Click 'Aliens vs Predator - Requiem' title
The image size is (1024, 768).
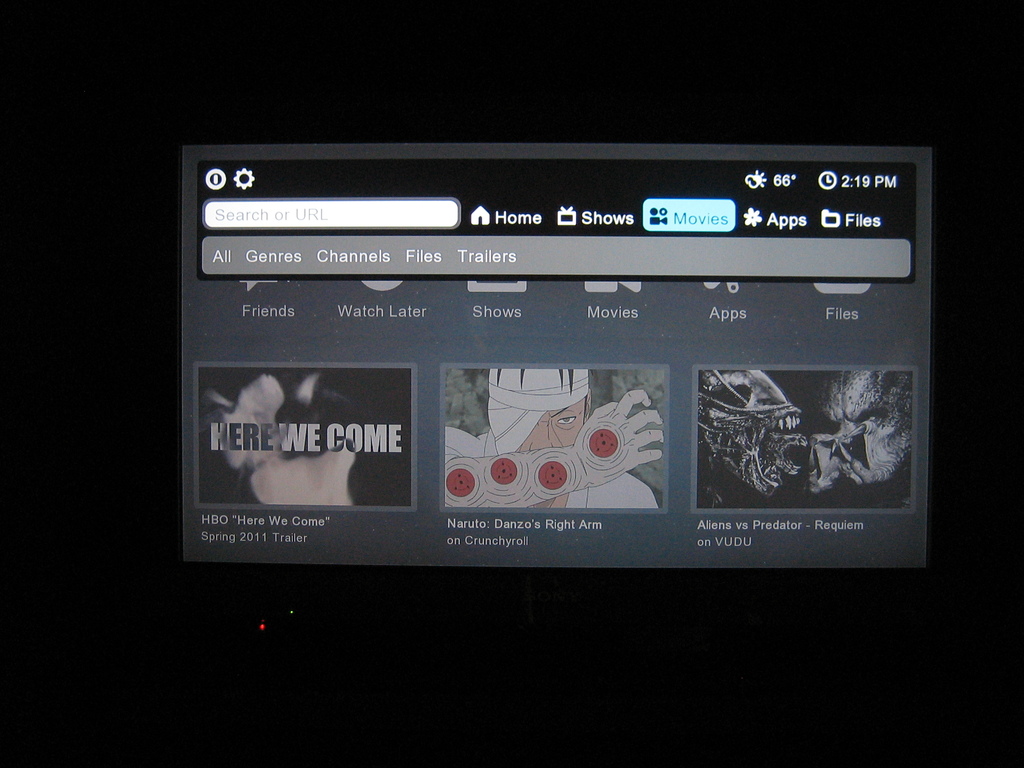coord(780,525)
